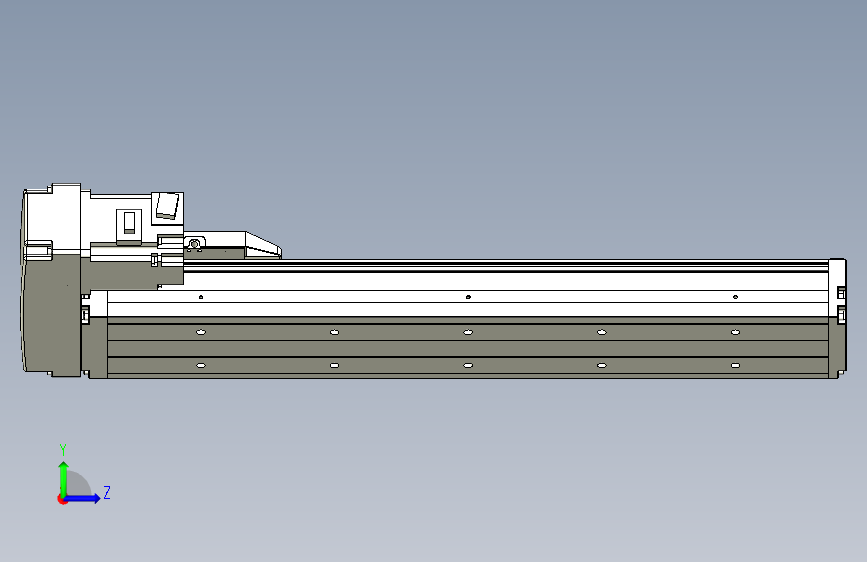Select the right end cap of the rail
The image size is (867, 562).
(837, 318)
